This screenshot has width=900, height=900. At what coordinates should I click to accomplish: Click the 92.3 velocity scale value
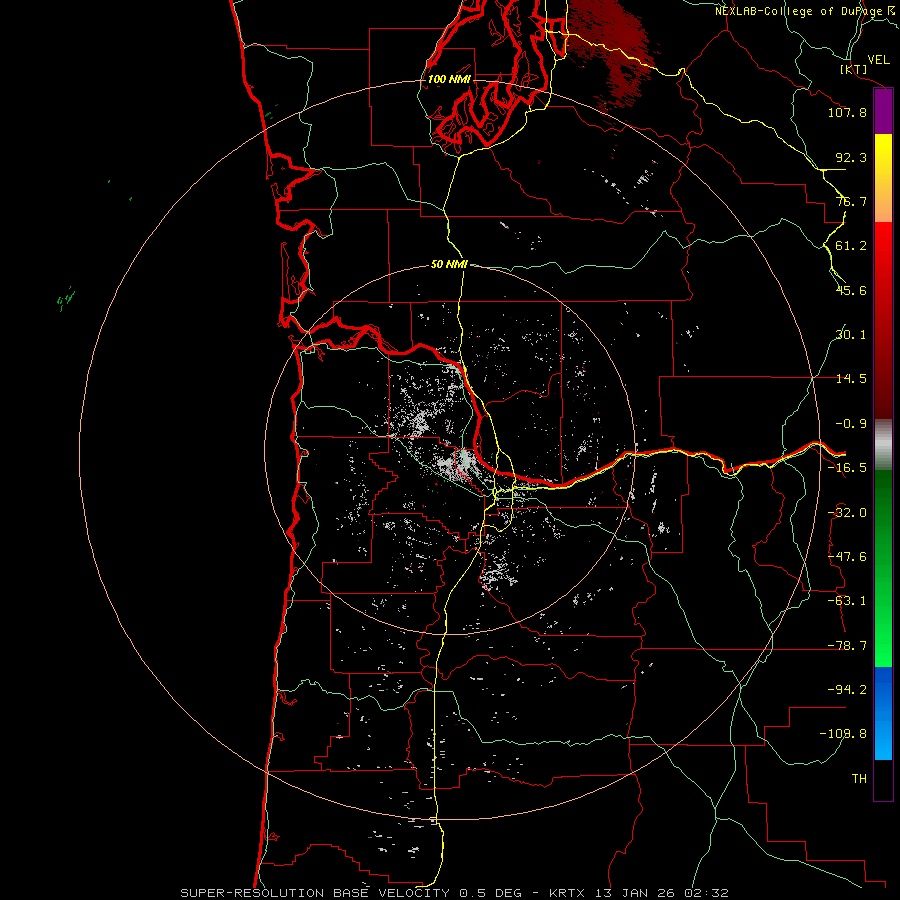(851, 157)
